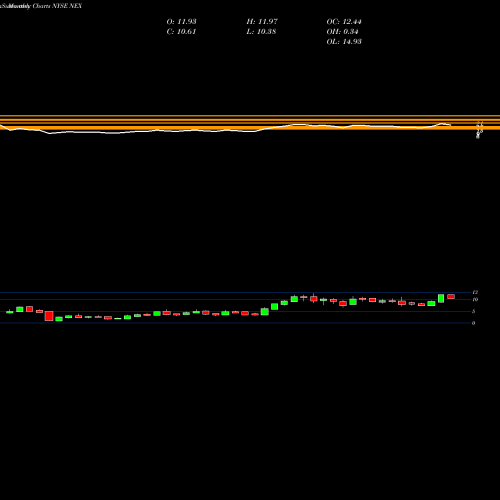Click the '5' price axis label
This screenshot has width=500, height=500.
coord(473,311)
